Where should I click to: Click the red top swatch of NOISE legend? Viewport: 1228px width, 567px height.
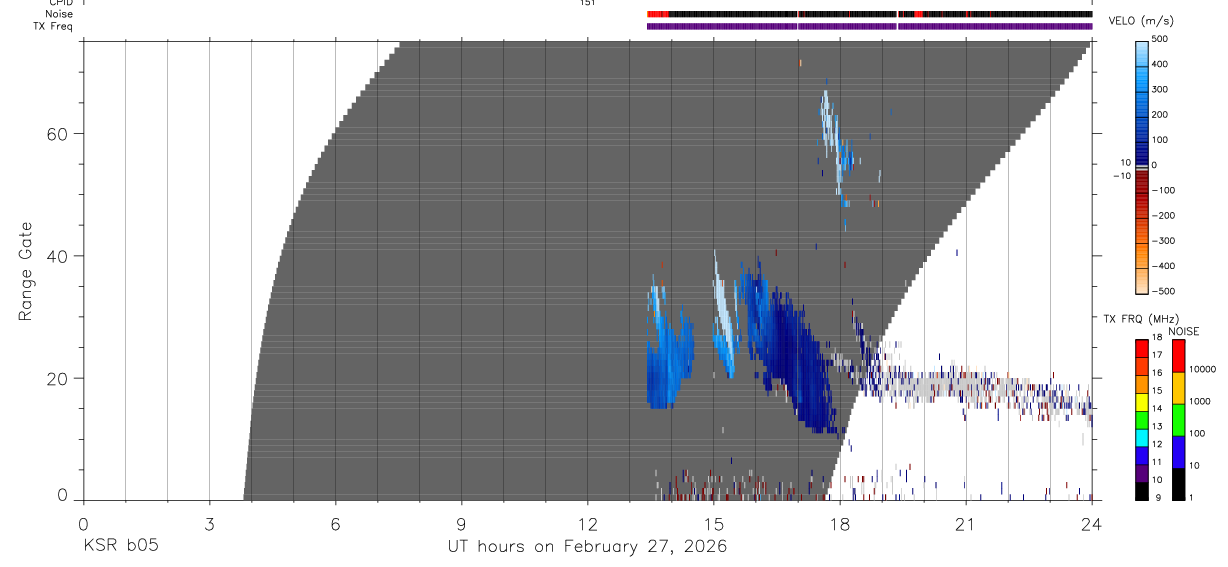click(1178, 355)
